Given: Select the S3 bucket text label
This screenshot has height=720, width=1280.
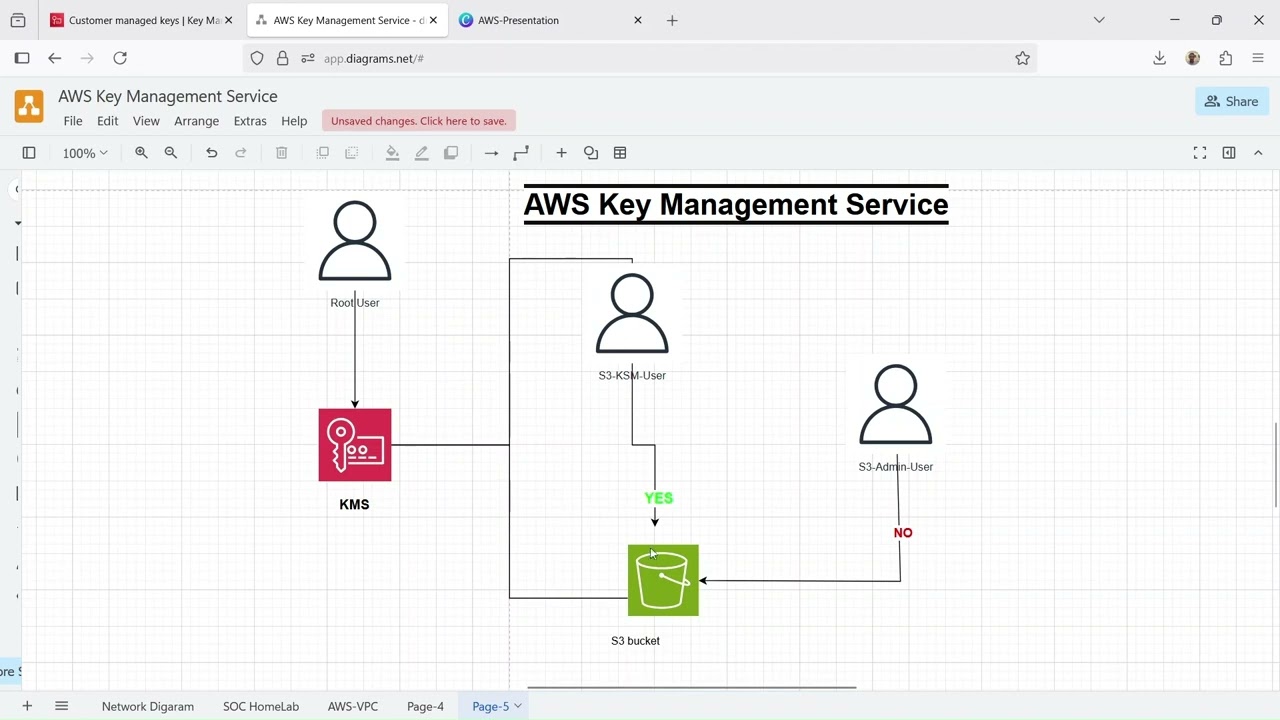Looking at the screenshot, I should (635, 641).
